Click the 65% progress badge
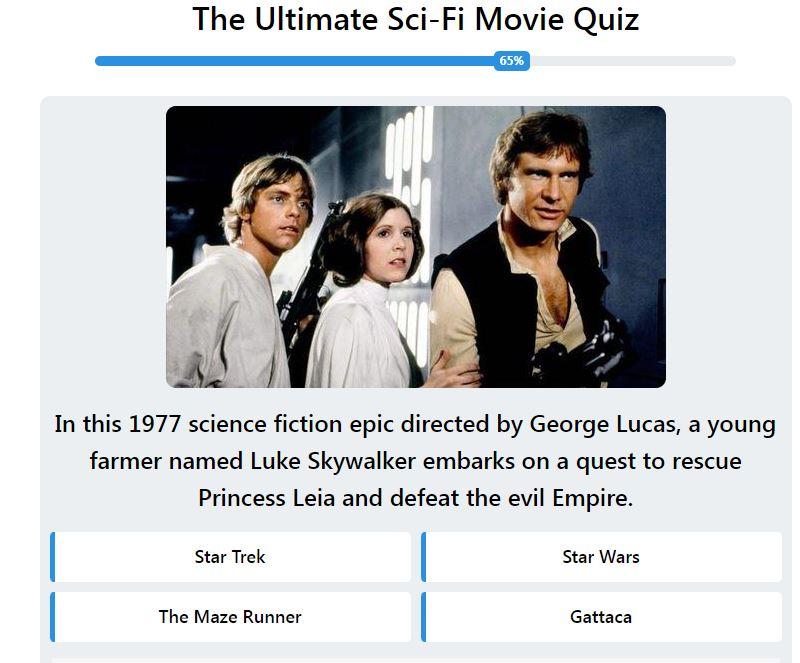Image resolution: width=800 pixels, height=663 pixels. [x=512, y=61]
